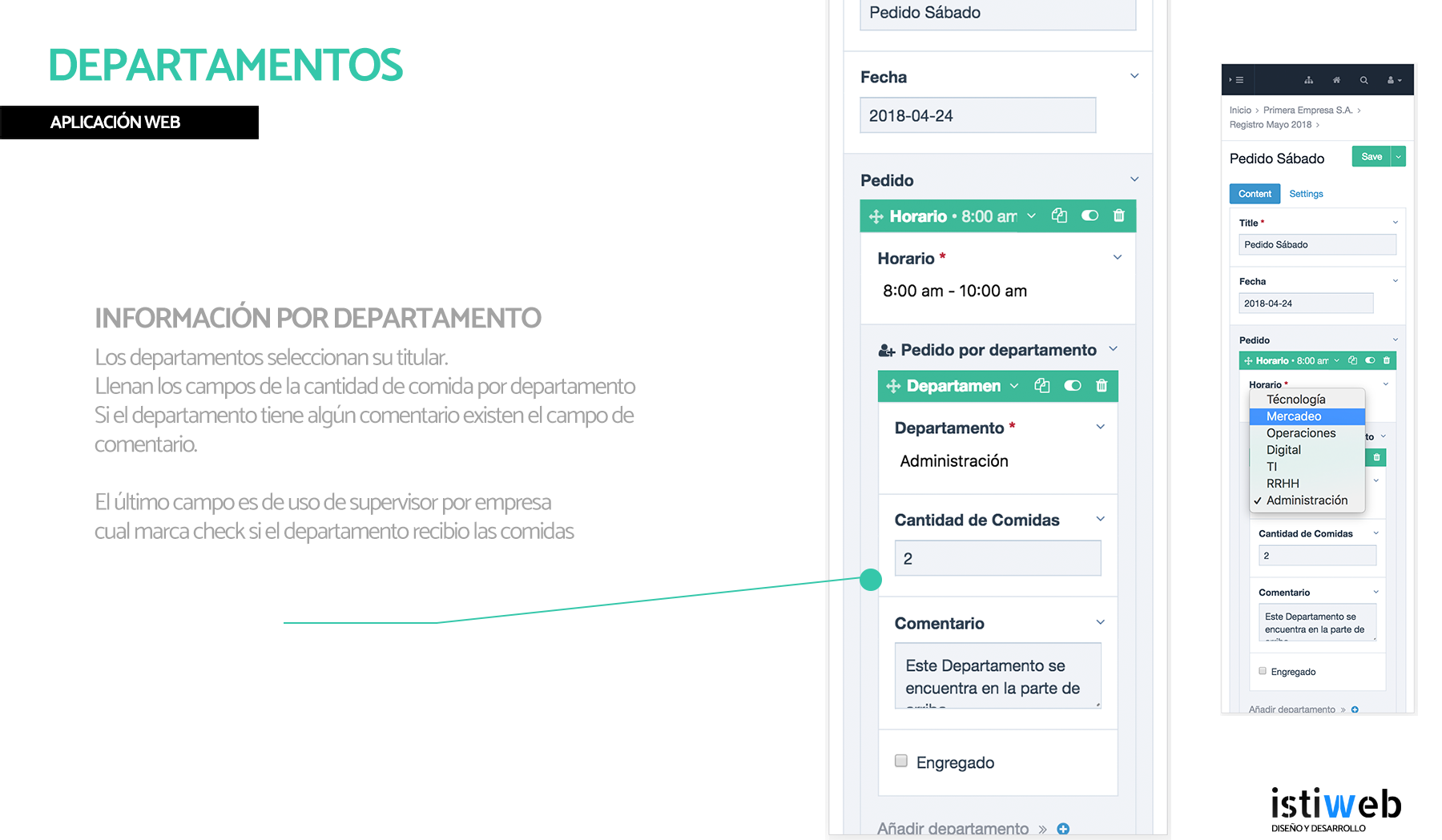Click the home icon in dark navbar
Viewport: 1442px width, 840px height.
(x=1336, y=80)
